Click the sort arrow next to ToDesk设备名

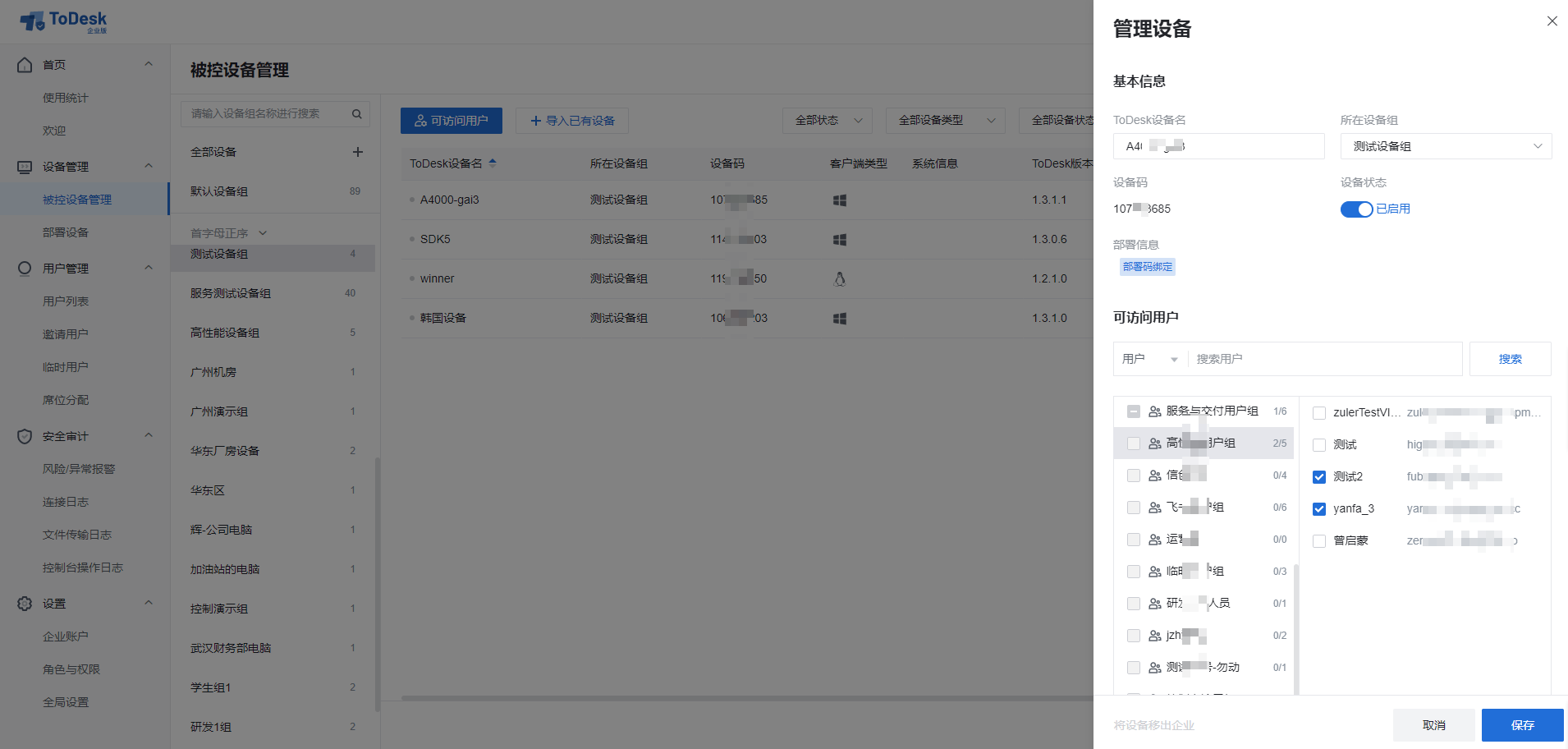tap(493, 163)
